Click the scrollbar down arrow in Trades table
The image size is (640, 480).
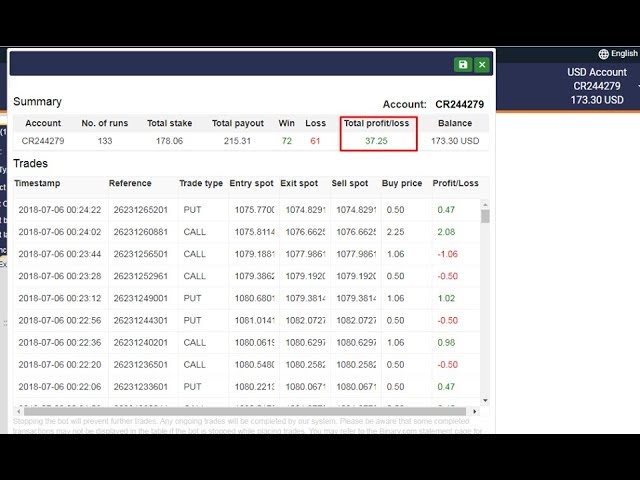pyautogui.click(x=485, y=400)
